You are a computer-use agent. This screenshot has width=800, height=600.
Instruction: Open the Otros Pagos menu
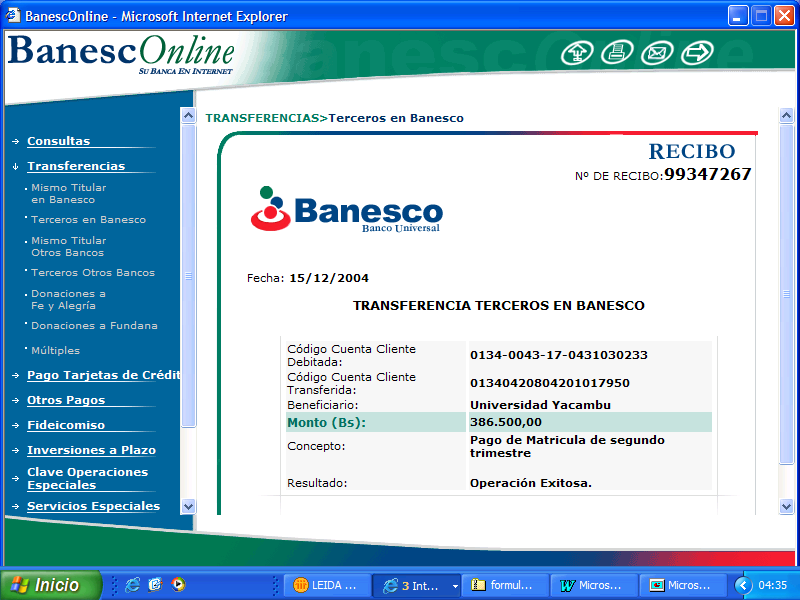point(66,400)
